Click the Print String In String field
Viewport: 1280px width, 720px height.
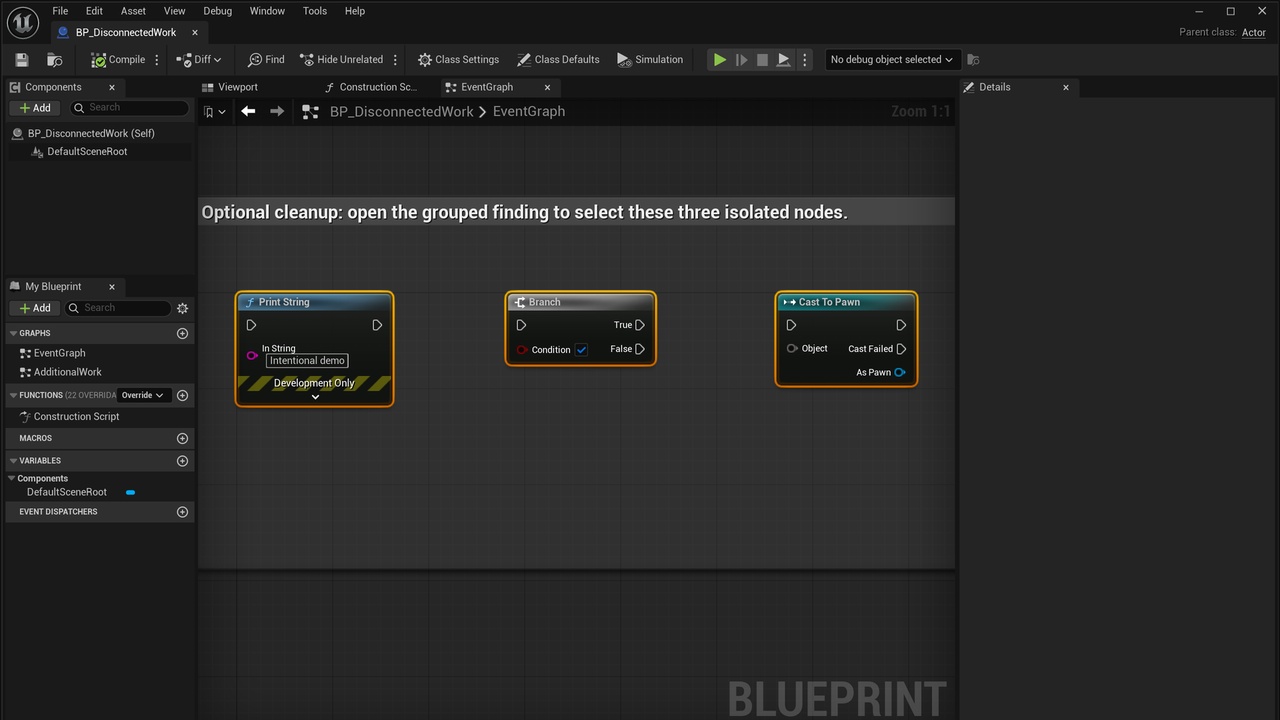[307, 361]
